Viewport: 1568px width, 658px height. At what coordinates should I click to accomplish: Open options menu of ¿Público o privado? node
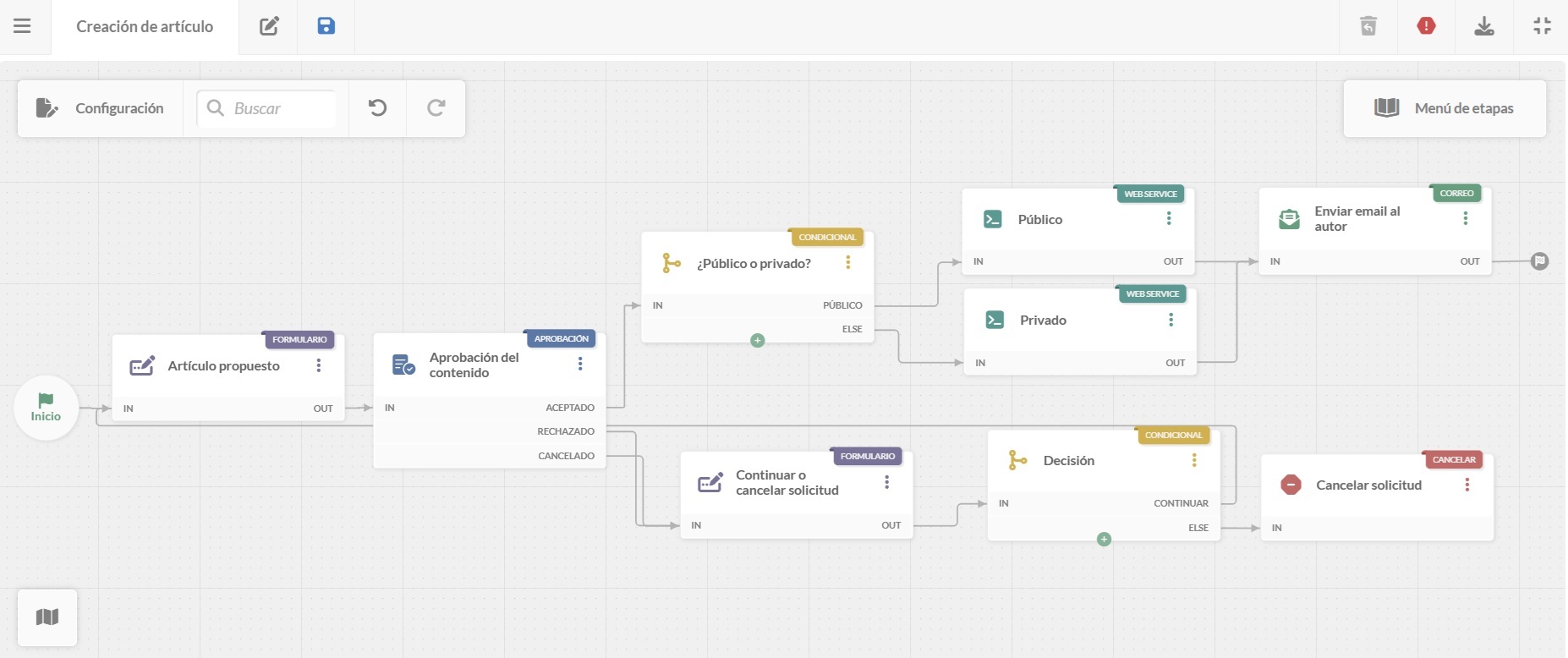[848, 263]
